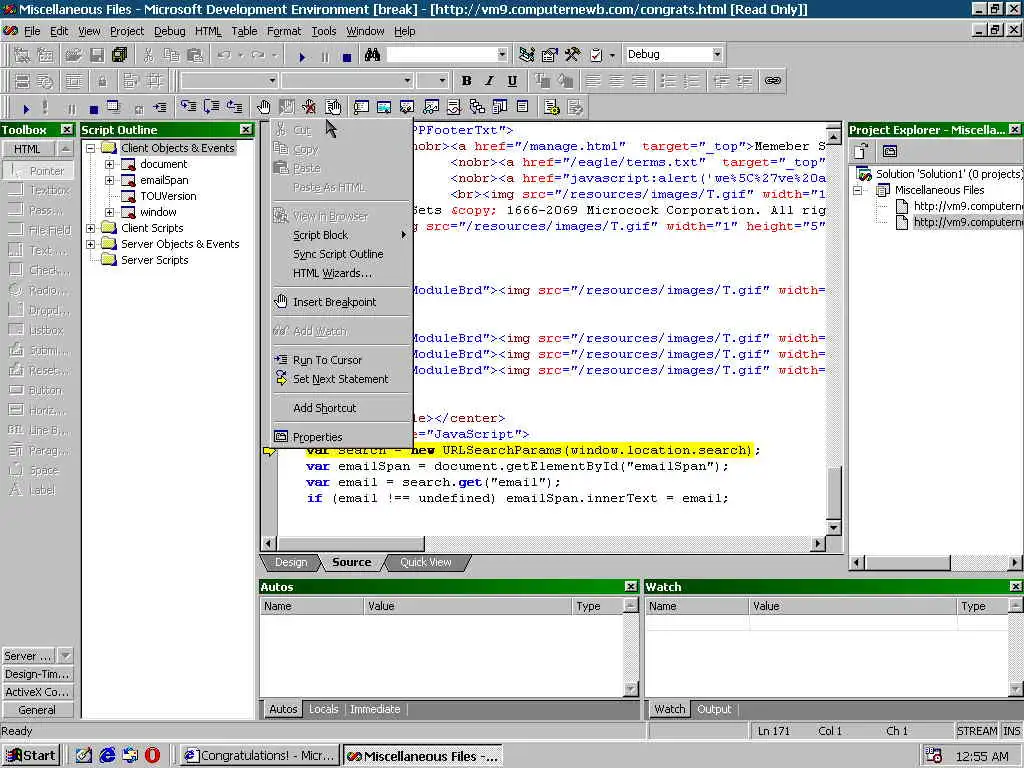This screenshot has height=768, width=1024.
Task: Open HTML Wizards from context menu
Action: tap(332, 274)
